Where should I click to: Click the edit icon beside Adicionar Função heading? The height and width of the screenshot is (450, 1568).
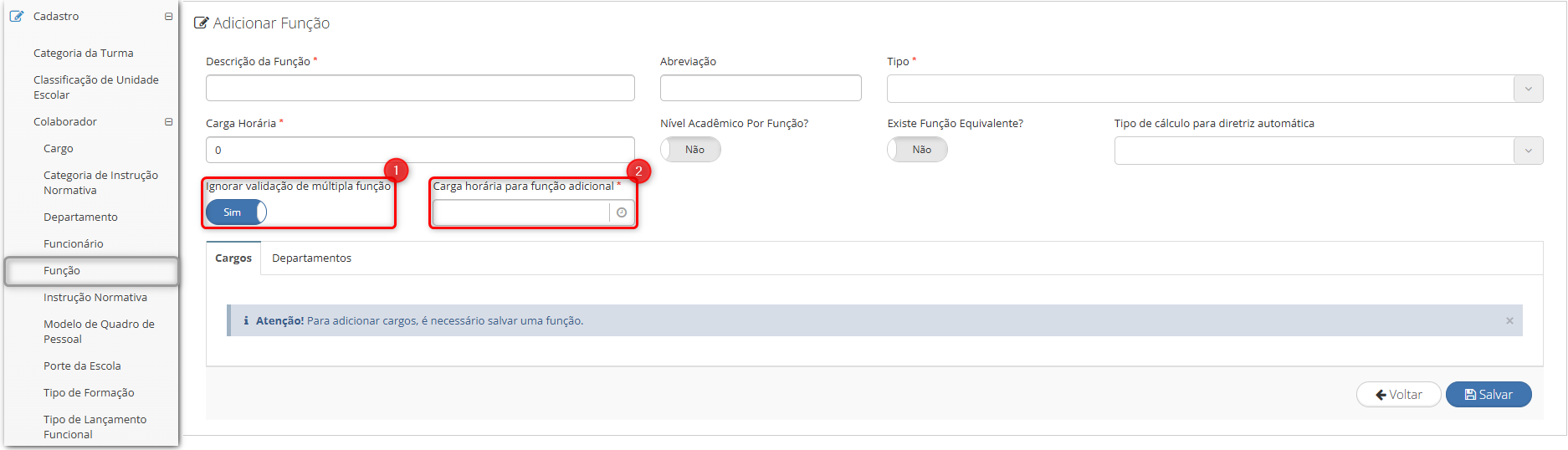[x=201, y=23]
